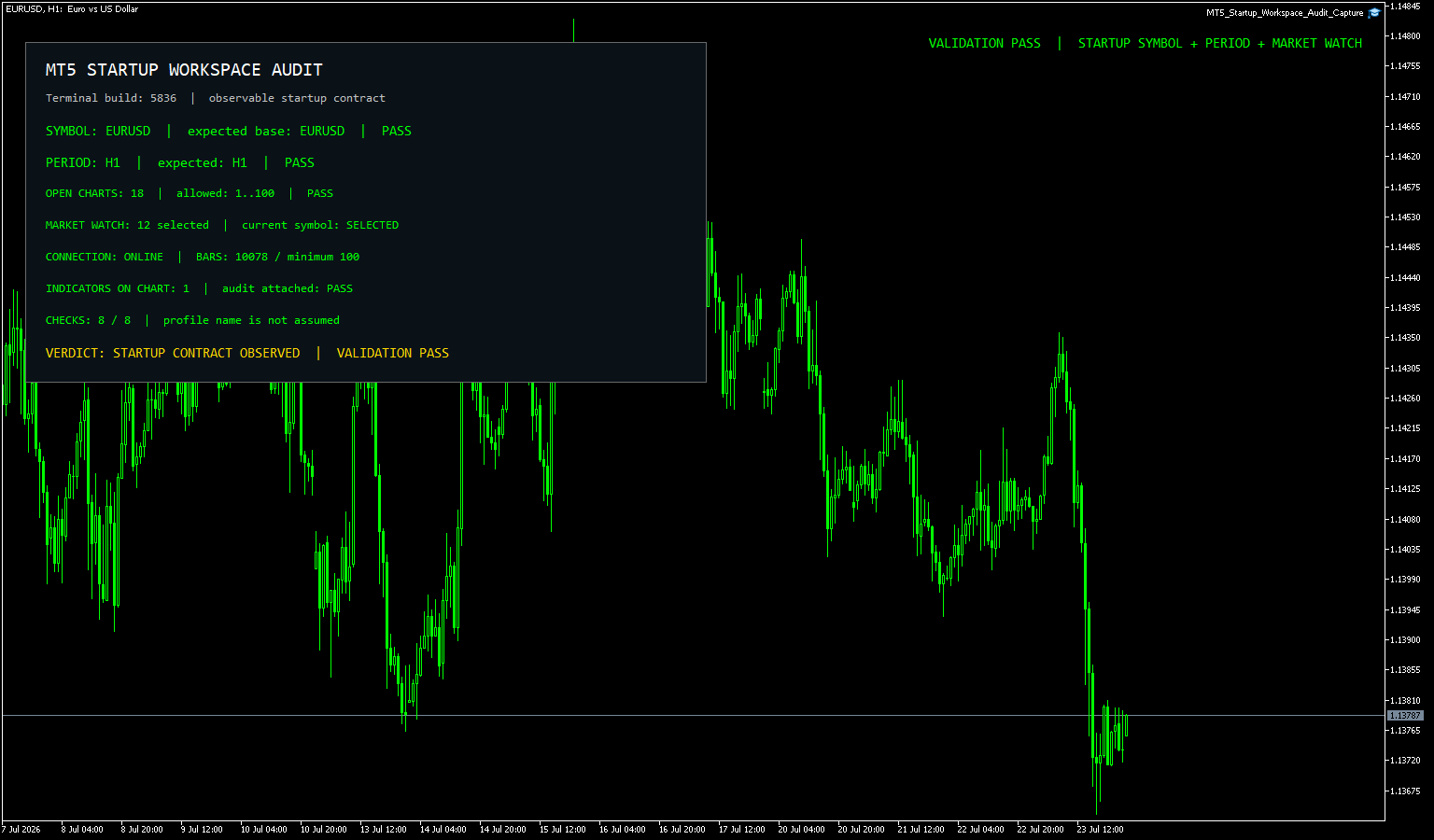The width and height of the screenshot is (1434, 840).
Task: Click the expected base: EURUSD text
Action: [266, 132]
